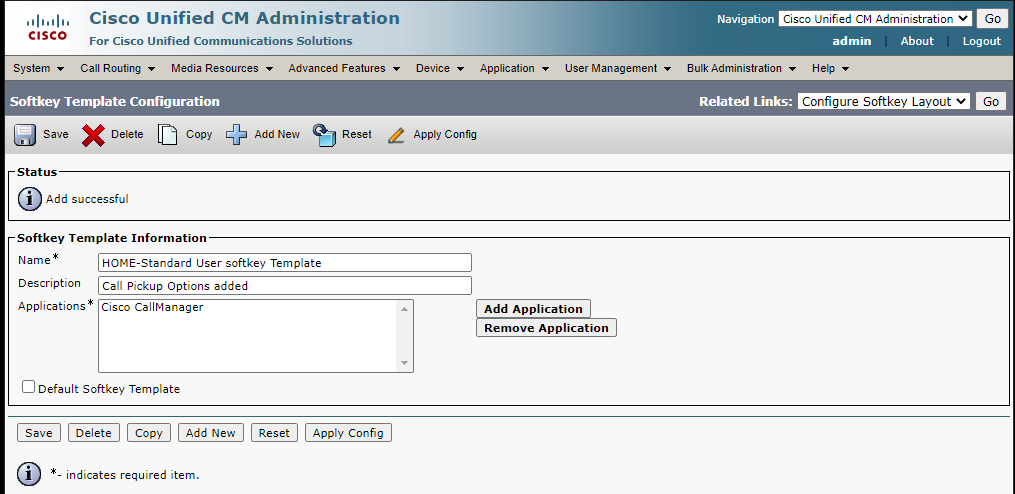Select Cisco CallManager in Applications list
Image resolution: width=1015 pixels, height=494 pixels.
pyautogui.click(x=152, y=308)
